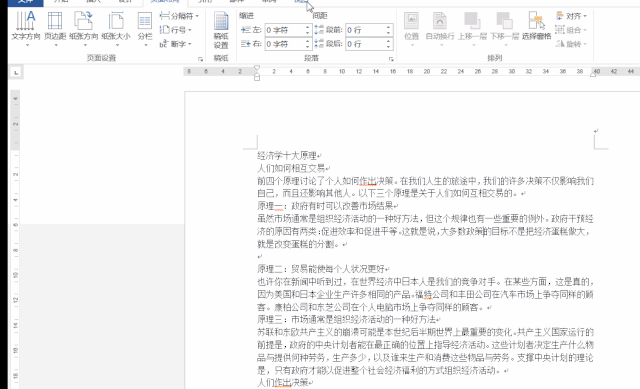Click the last visible line 人们作出决策
Screen dimensions: 640x389
(x=282, y=382)
